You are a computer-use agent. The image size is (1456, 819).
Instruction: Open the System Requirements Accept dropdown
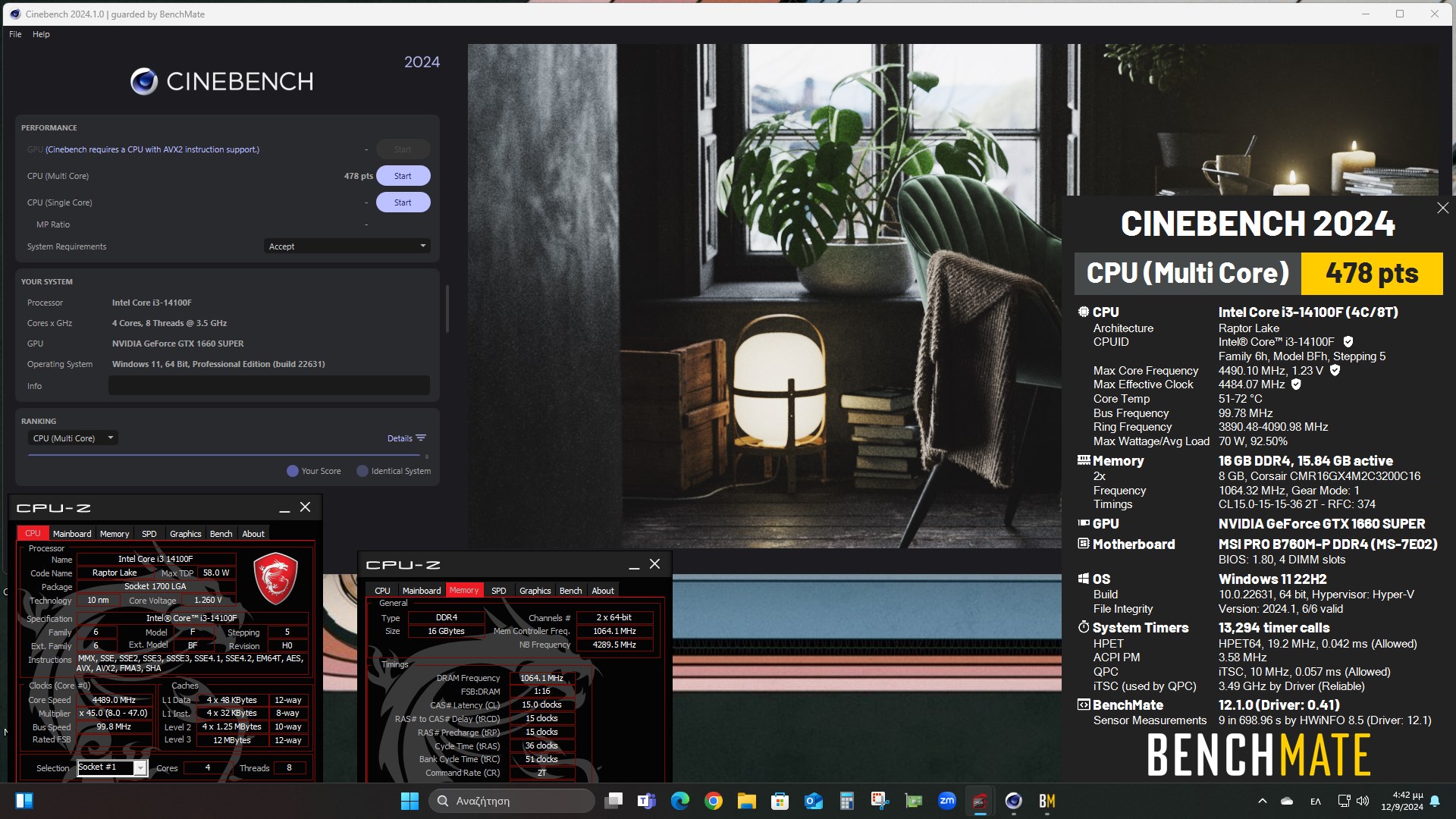tap(347, 246)
